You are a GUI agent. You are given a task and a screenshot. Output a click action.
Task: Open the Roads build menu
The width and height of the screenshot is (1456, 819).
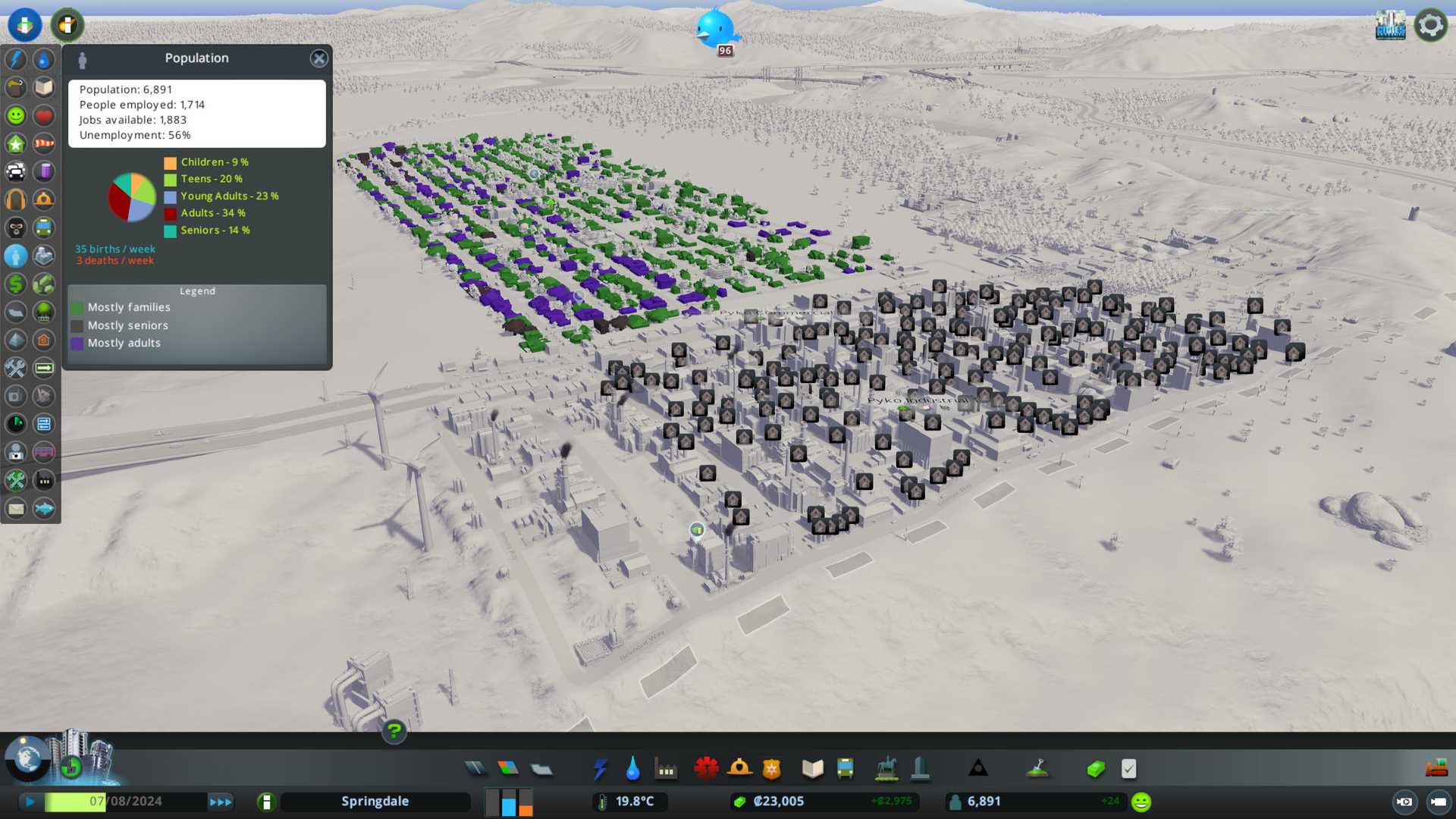pyautogui.click(x=475, y=769)
